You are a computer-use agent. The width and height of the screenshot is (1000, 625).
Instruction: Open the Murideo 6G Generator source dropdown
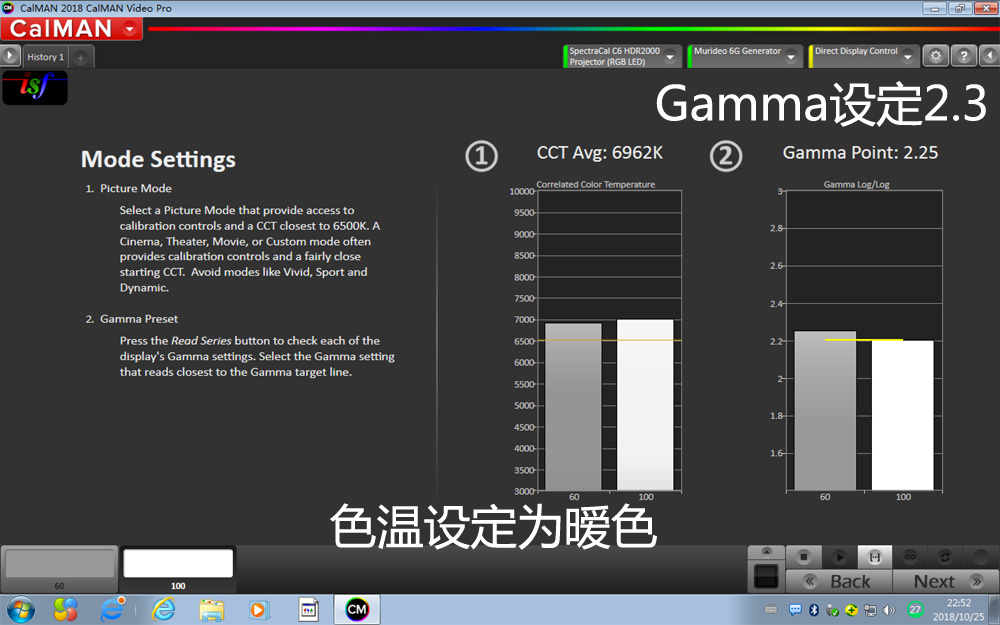792,57
